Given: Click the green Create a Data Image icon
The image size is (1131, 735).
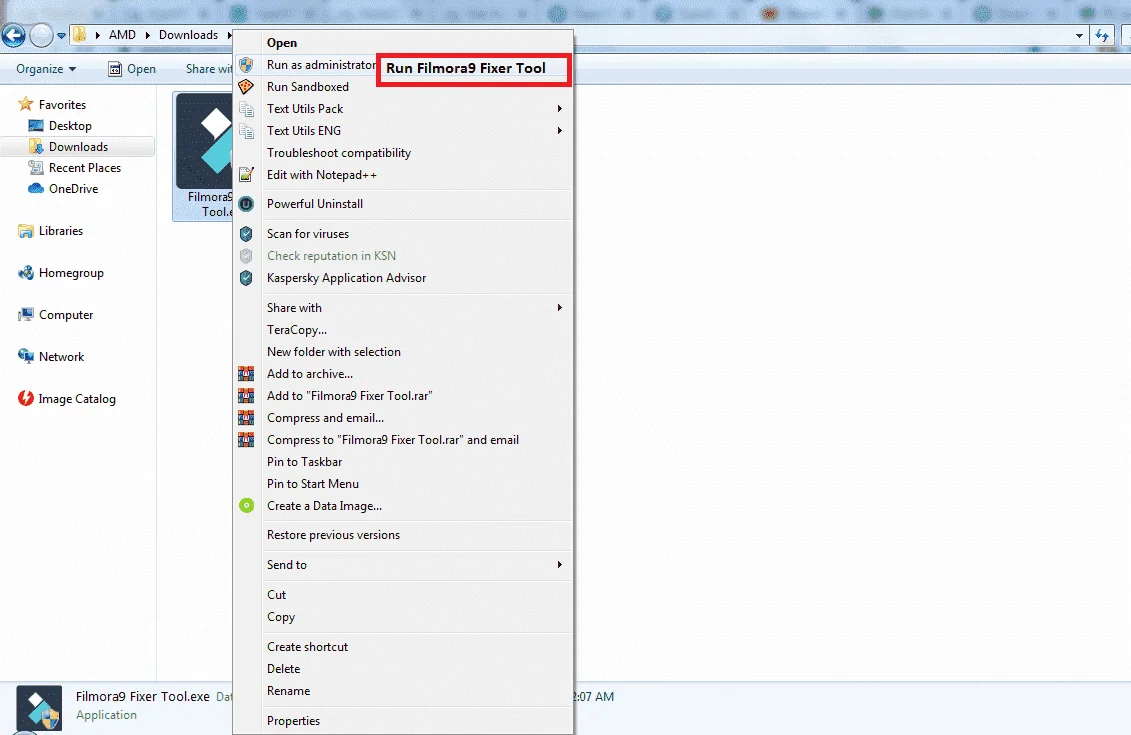Looking at the screenshot, I should click(x=246, y=506).
